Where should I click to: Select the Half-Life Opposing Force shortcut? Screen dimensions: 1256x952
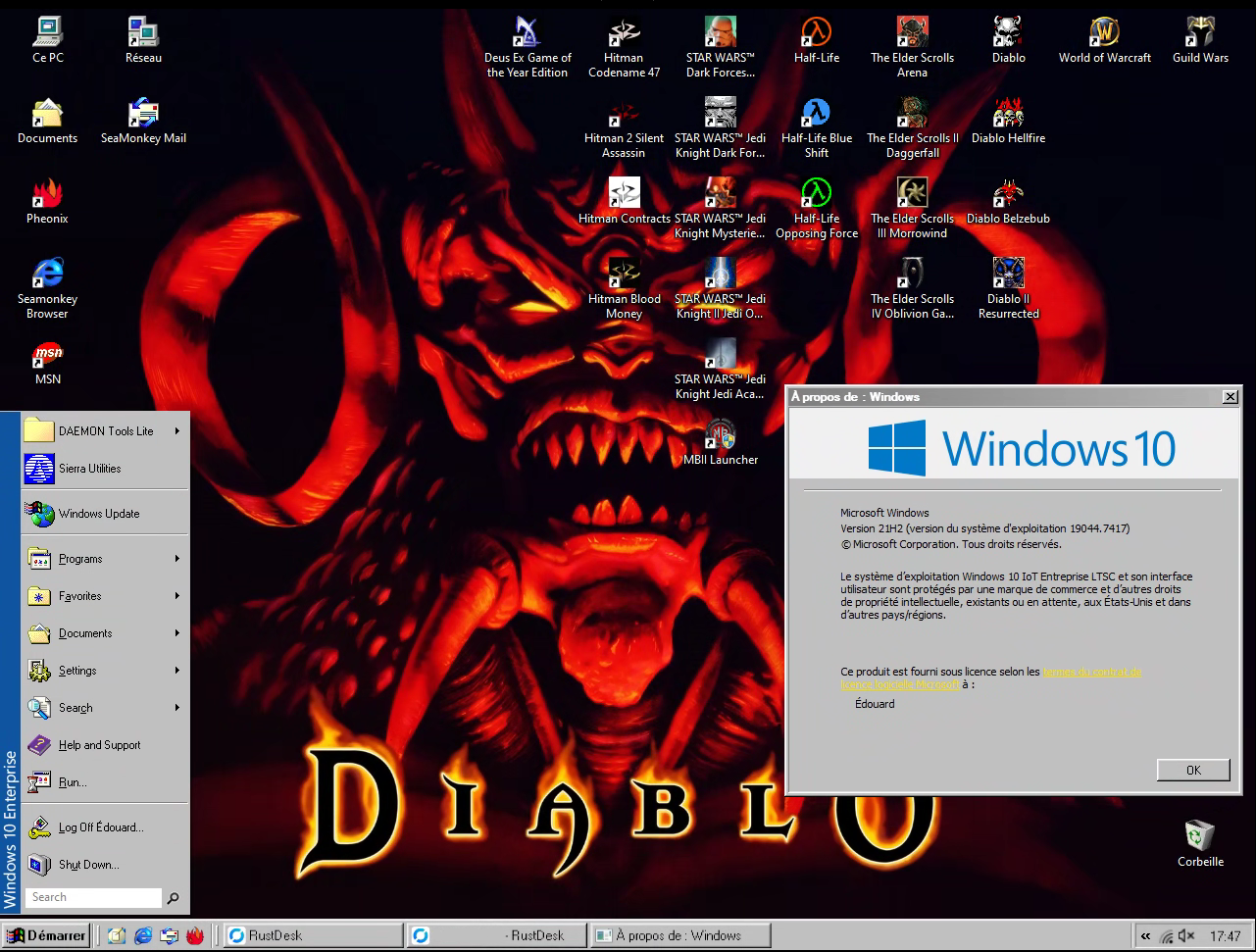816,208
